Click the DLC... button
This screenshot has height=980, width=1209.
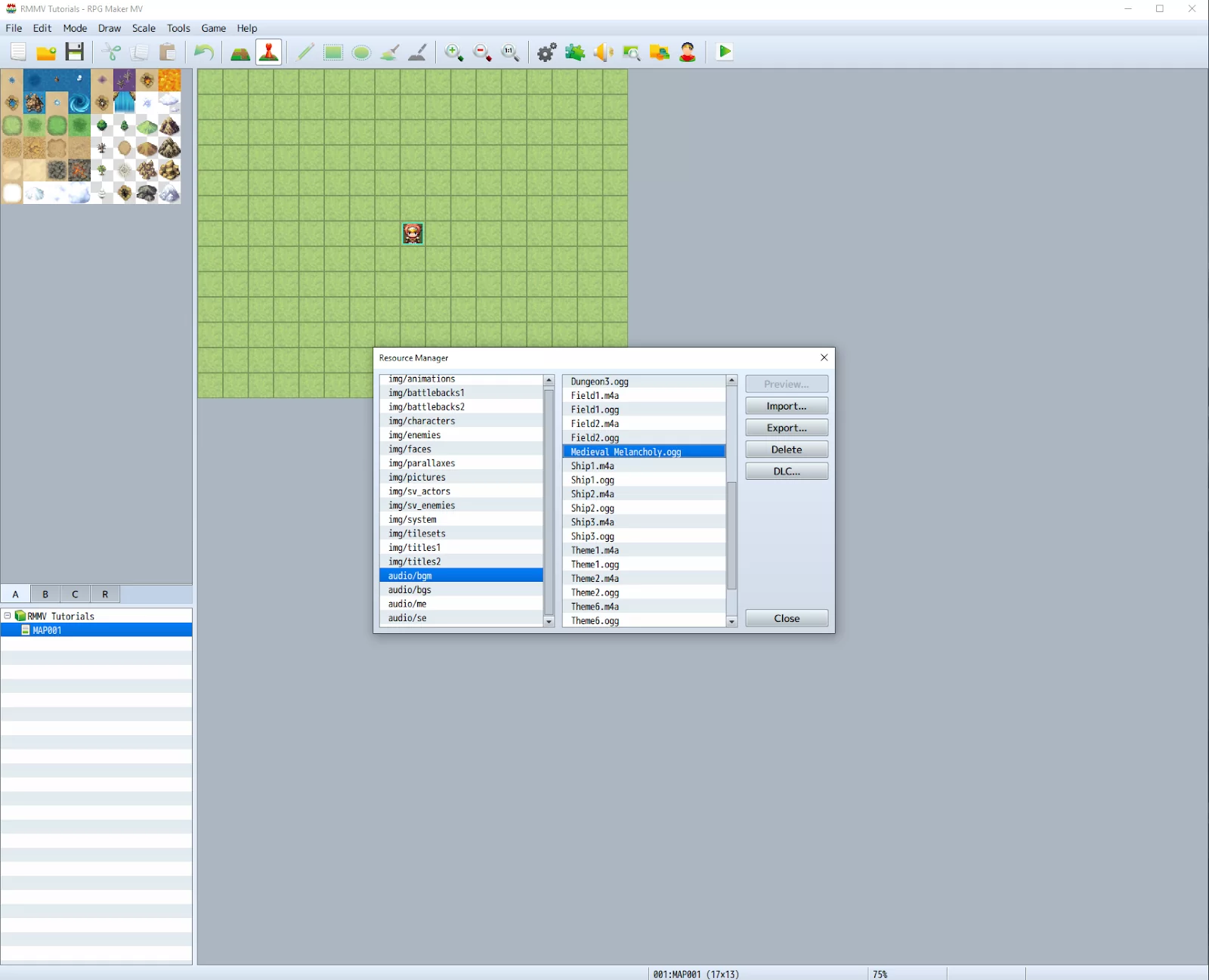click(x=787, y=471)
